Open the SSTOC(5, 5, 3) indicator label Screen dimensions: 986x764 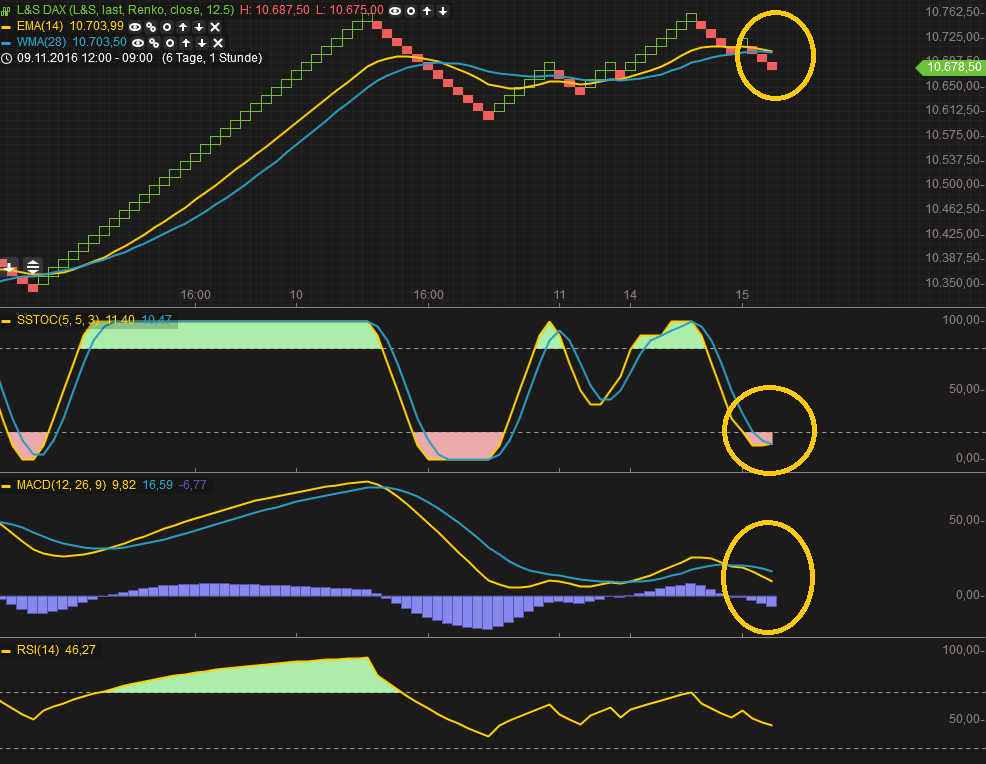(60, 319)
